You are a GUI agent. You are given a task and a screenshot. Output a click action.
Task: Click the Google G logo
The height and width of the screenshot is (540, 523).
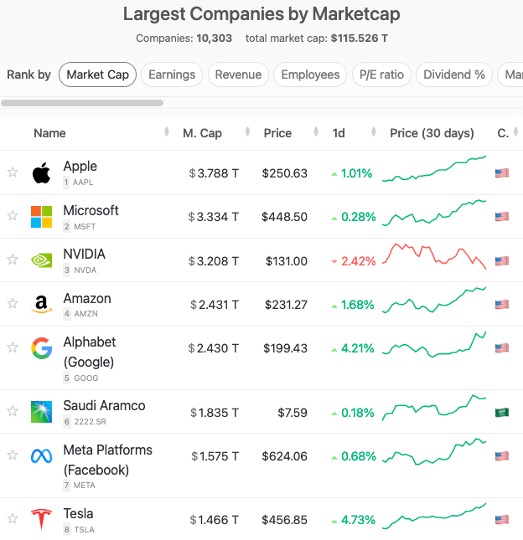(41, 348)
